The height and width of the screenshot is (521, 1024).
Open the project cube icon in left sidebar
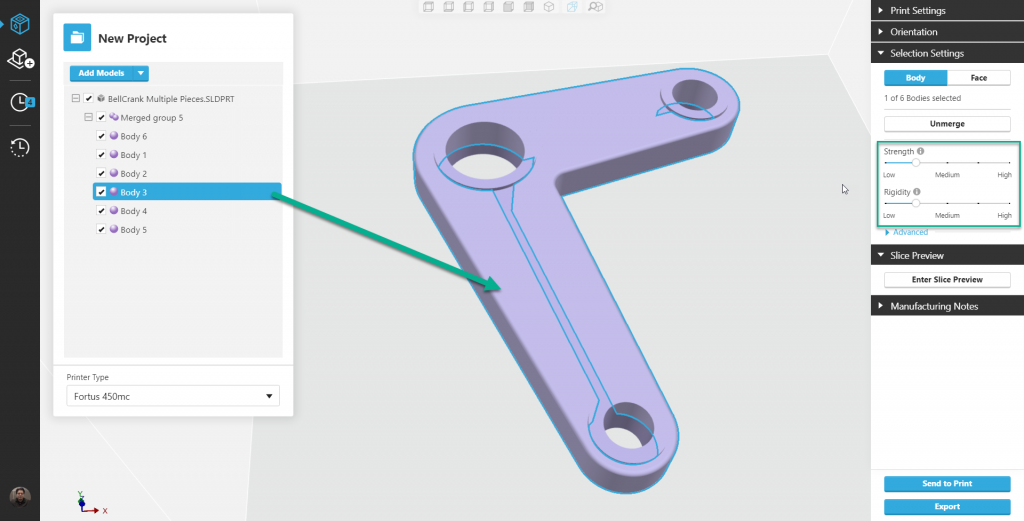pyautogui.click(x=20, y=25)
